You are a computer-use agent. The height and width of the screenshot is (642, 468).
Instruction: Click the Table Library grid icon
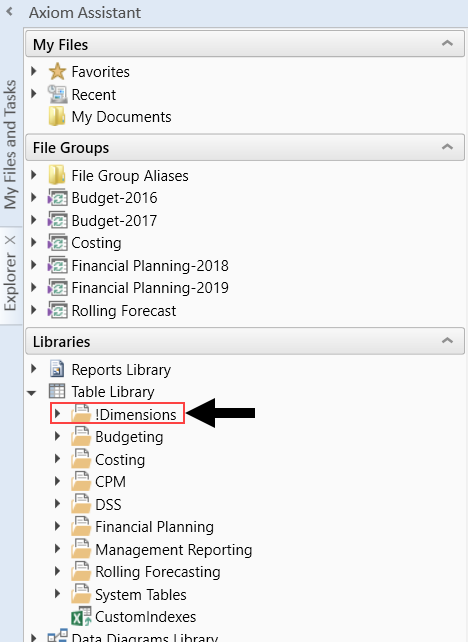coord(57,391)
